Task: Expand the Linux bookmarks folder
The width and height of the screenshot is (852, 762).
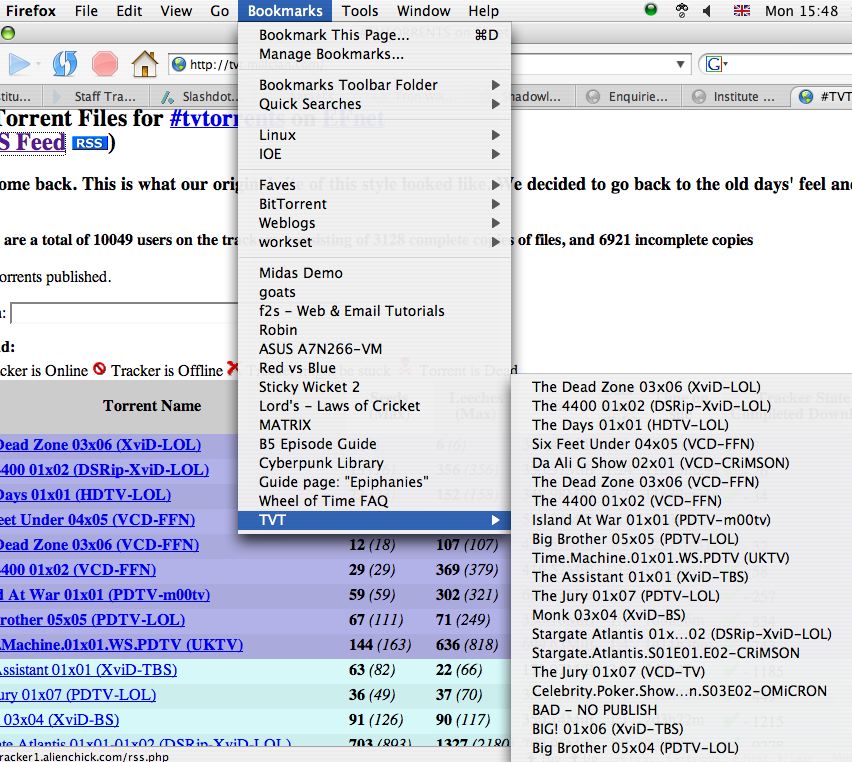Action: tap(374, 135)
